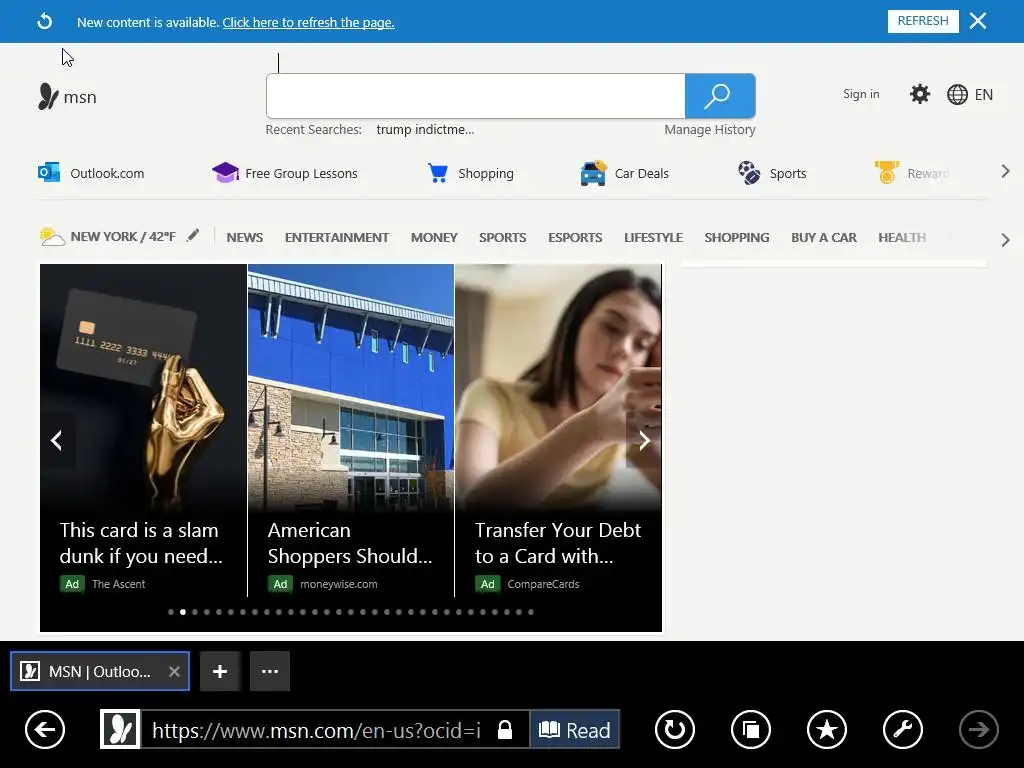The height and width of the screenshot is (768, 1024).
Task: Click the site butterfly favicon in address bar
Action: [120, 729]
